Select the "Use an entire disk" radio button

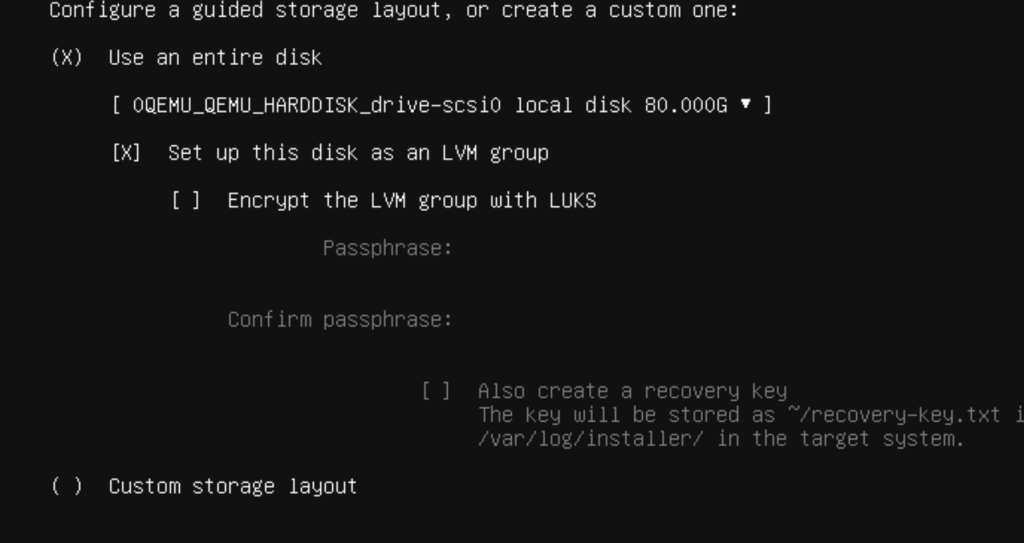tap(67, 58)
